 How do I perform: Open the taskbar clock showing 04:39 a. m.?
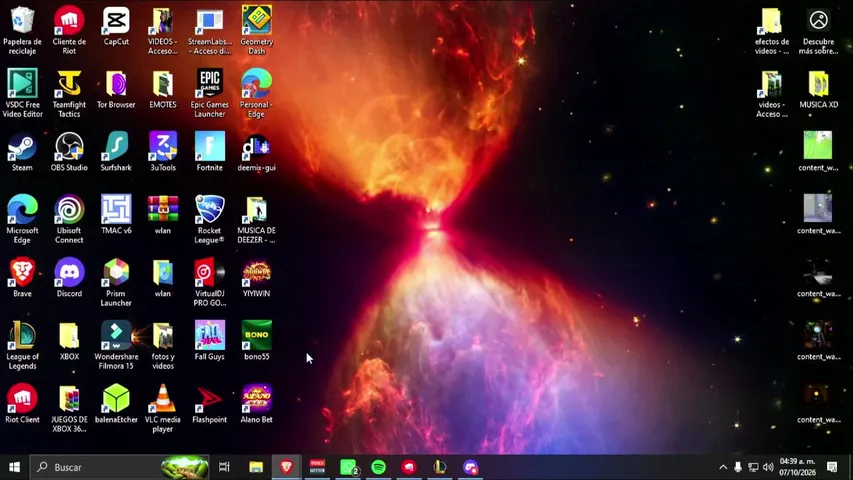point(798,467)
